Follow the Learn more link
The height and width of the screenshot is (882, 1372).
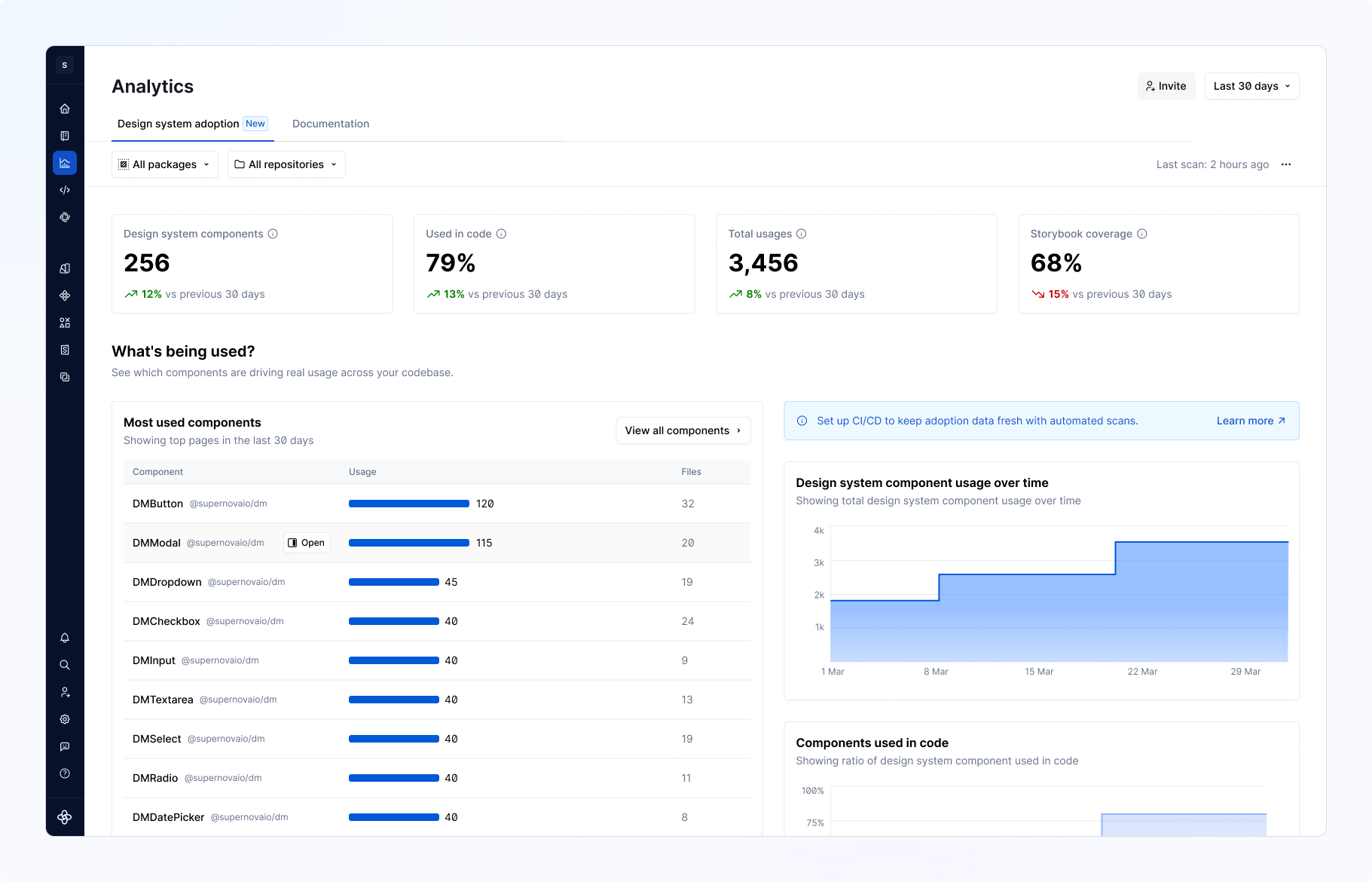point(1251,421)
